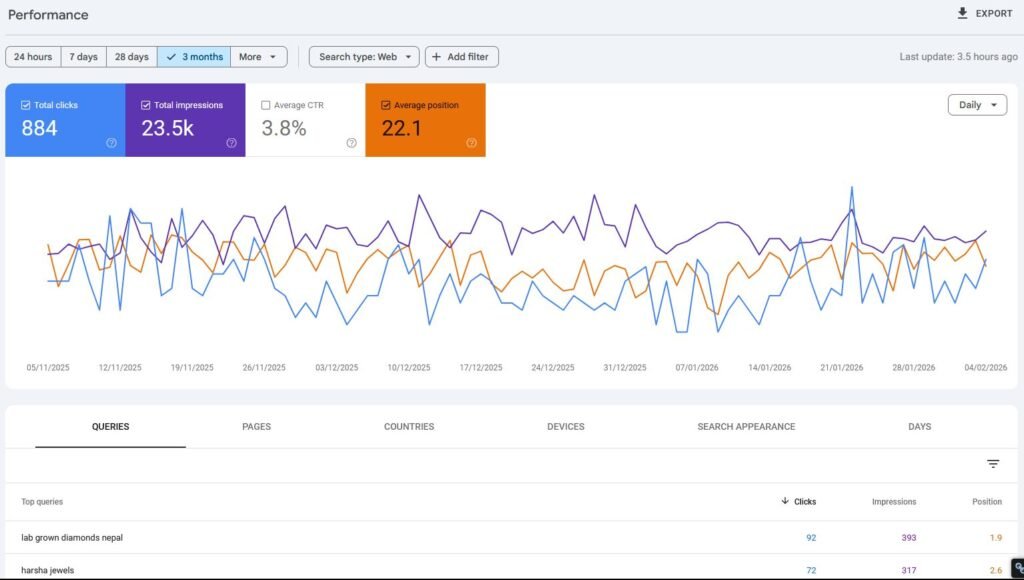The width and height of the screenshot is (1024, 580).
Task: Open the Search type: Web dropdown
Action: (364, 57)
